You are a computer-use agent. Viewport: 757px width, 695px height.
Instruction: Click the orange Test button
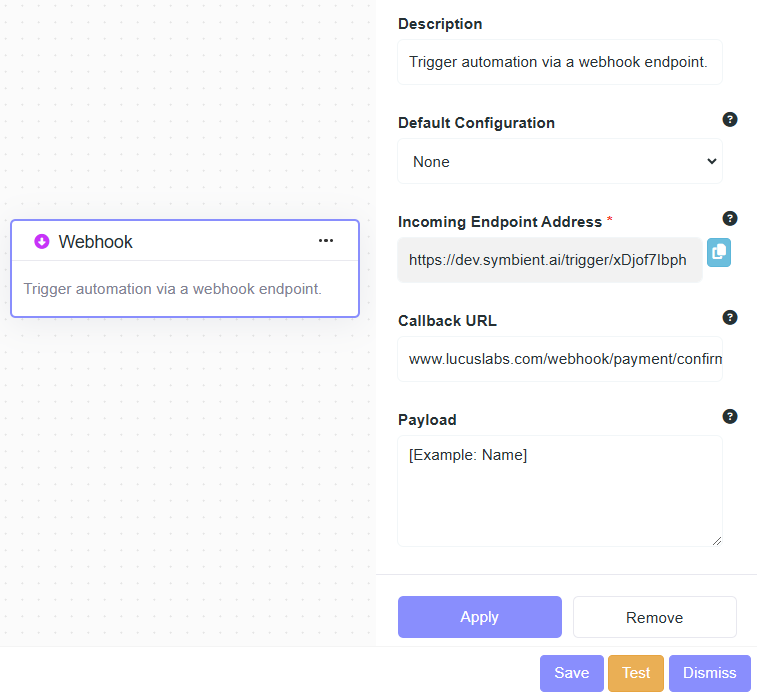coord(636,673)
